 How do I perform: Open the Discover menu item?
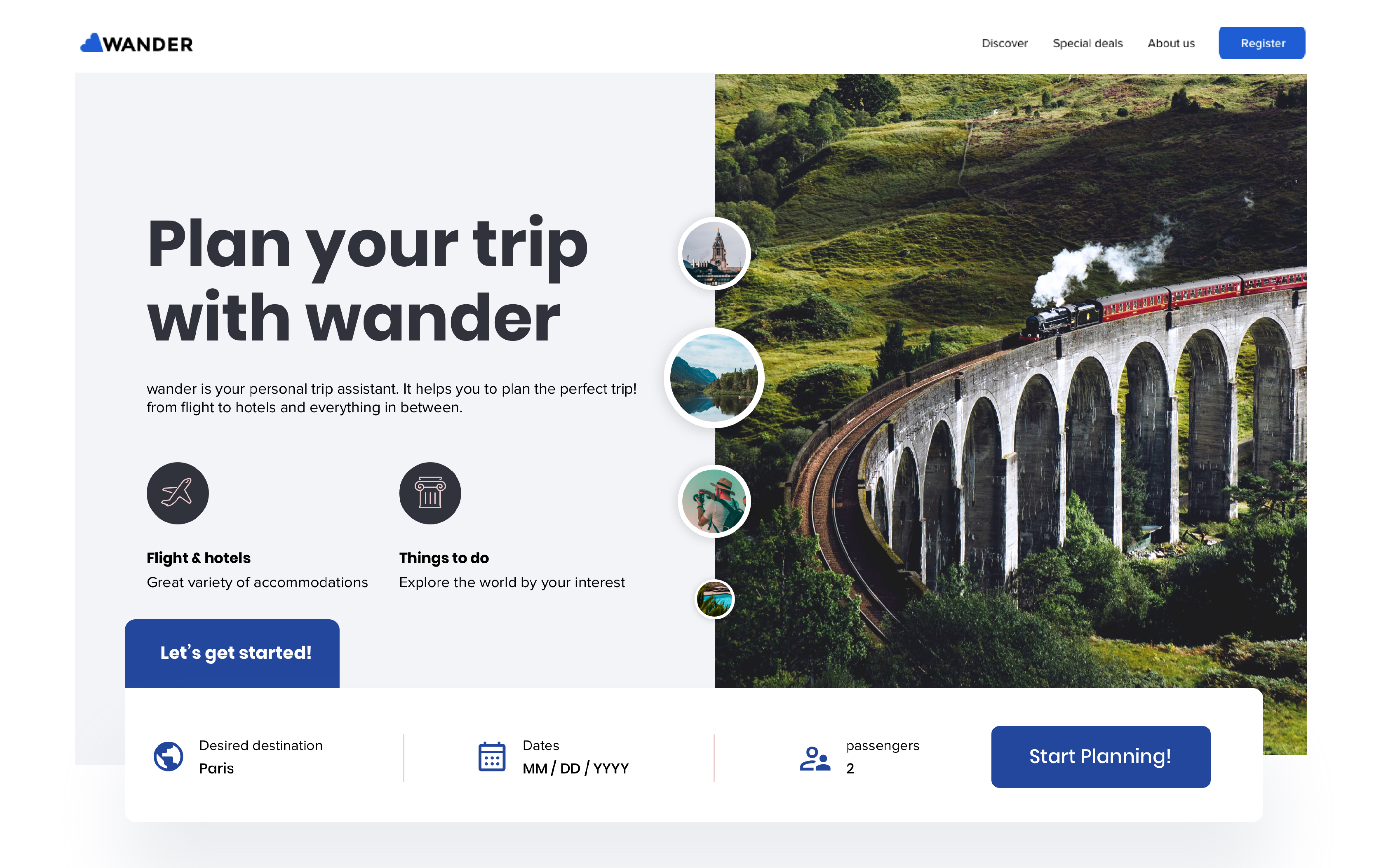point(1004,44)
